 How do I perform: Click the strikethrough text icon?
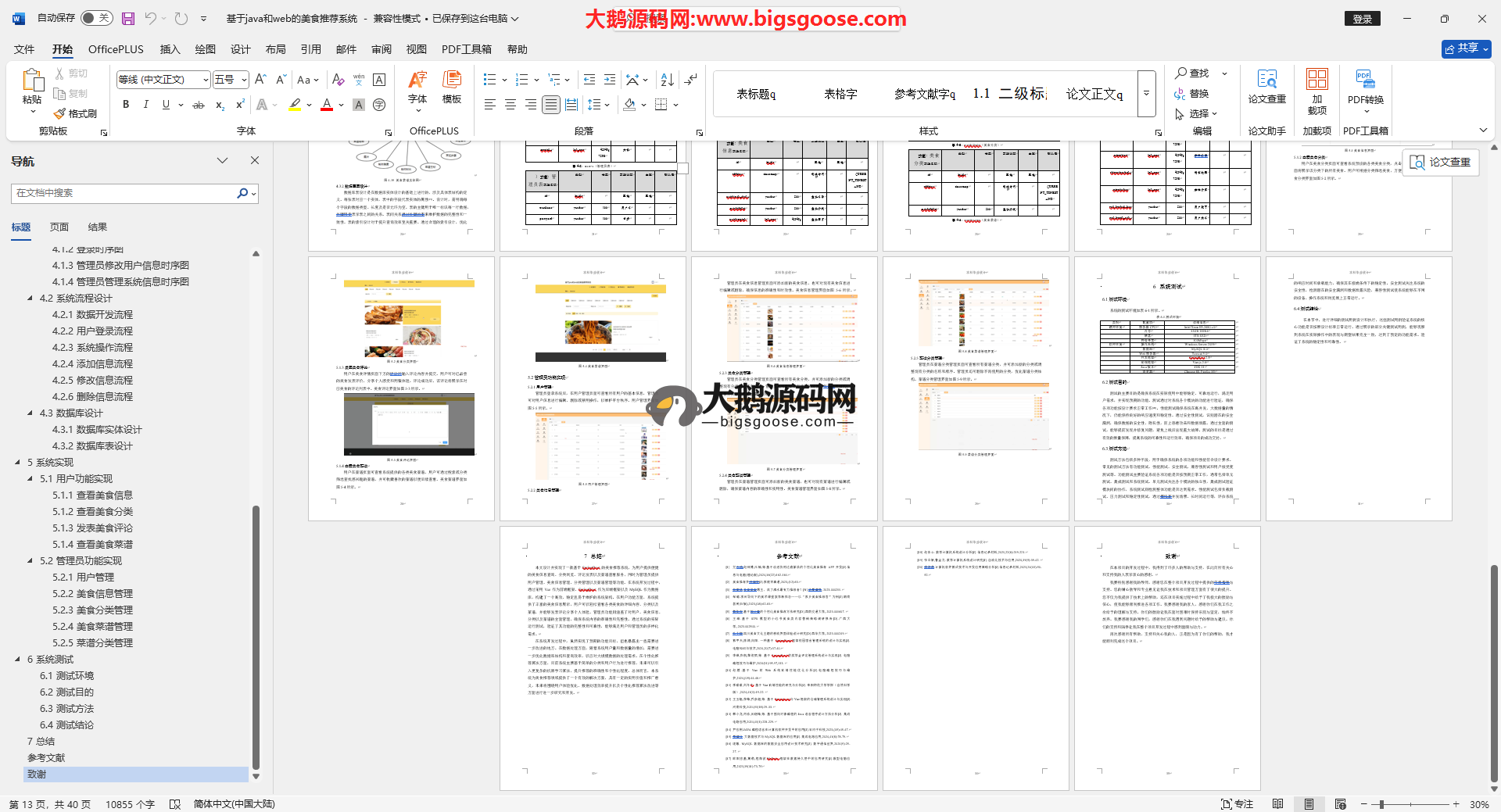coord(199,105)
